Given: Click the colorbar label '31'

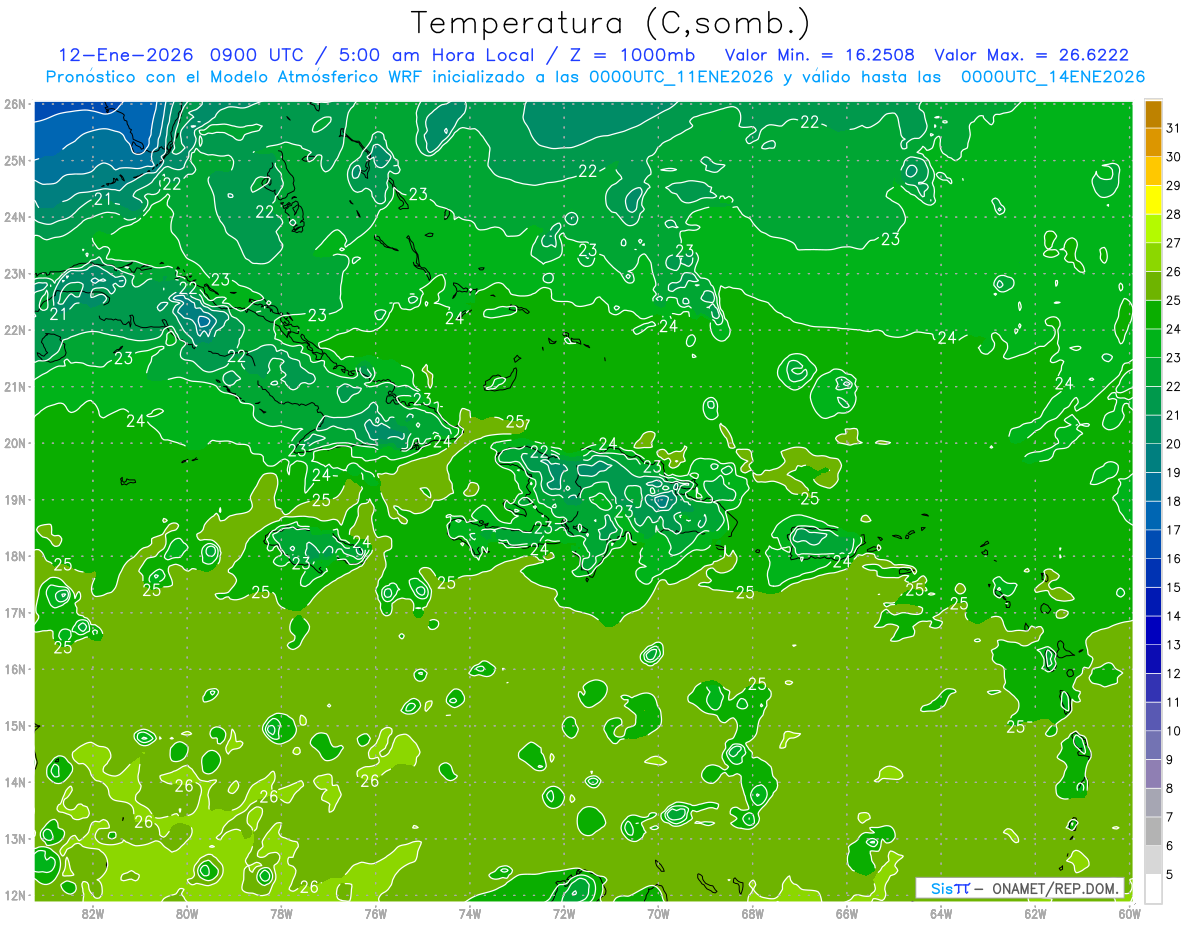Looking at the screenshot, I should (x=1174, y=127).
